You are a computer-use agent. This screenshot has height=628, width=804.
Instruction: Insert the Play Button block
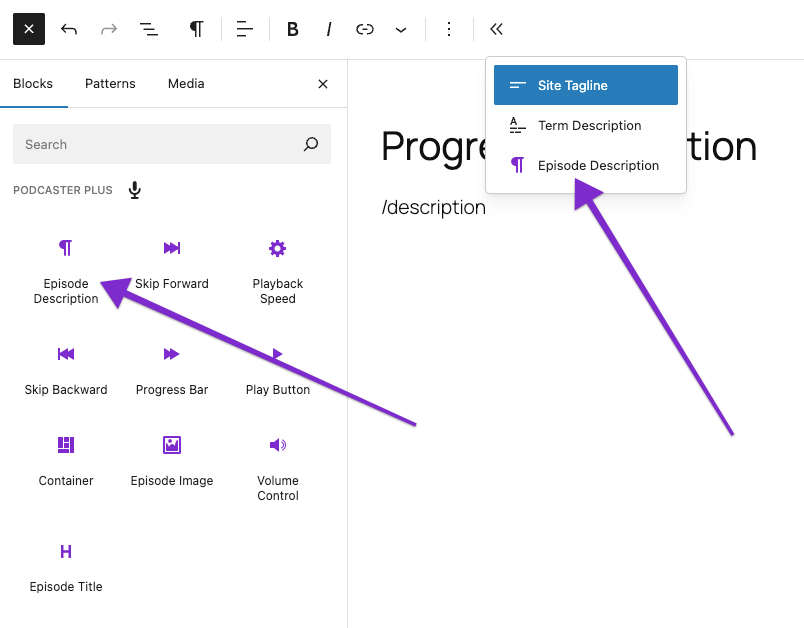(x=277, y=371)
